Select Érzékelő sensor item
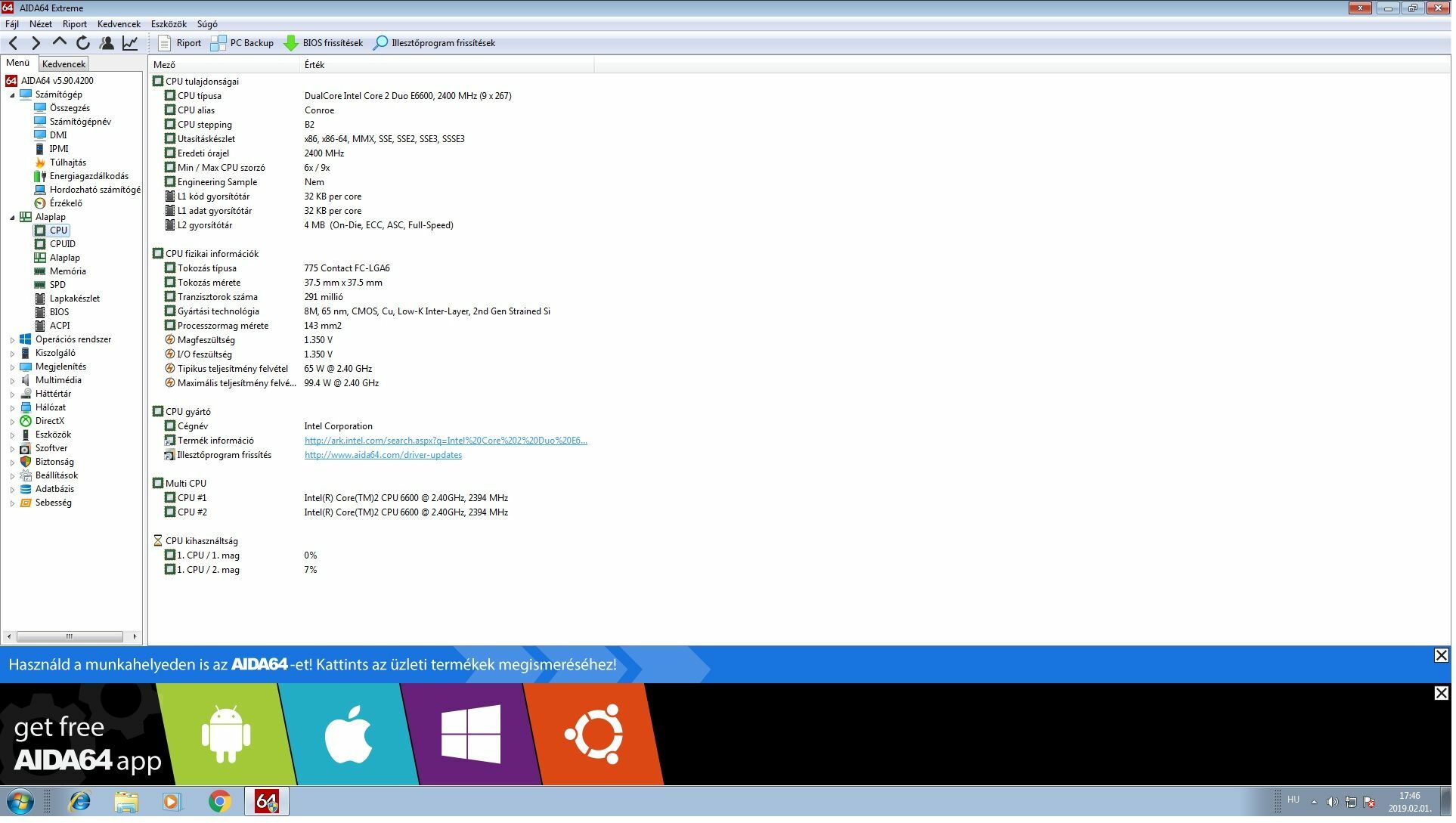 point(65,203)
